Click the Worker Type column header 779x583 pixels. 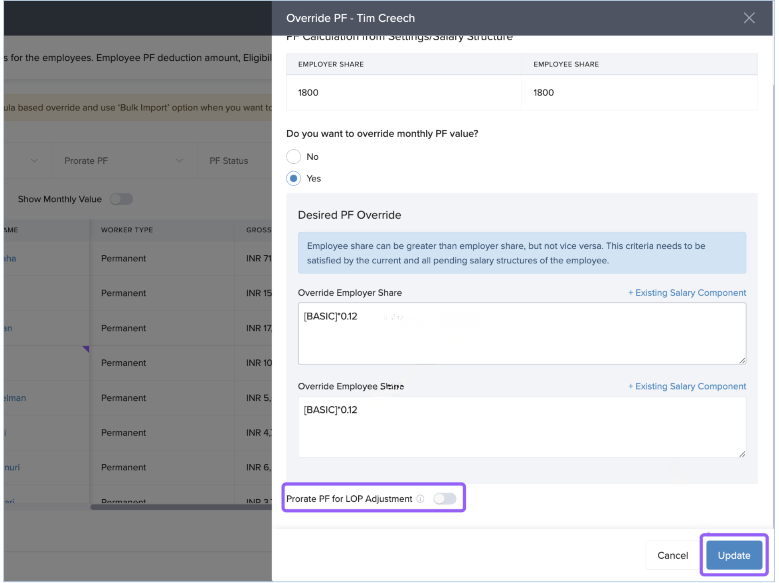coord(127,230)
